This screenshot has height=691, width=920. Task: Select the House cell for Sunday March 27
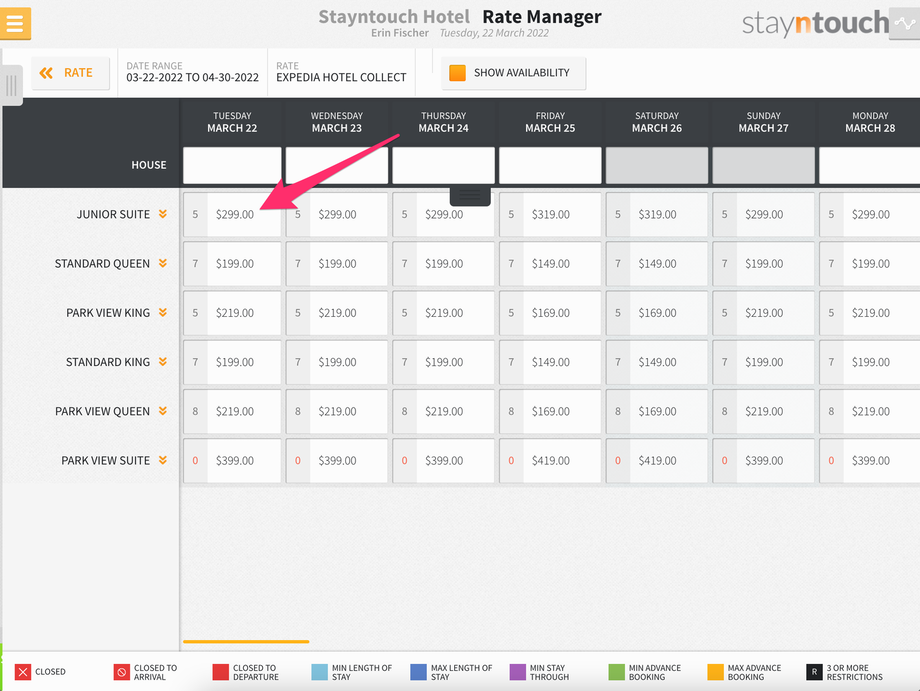pos(764,165)
